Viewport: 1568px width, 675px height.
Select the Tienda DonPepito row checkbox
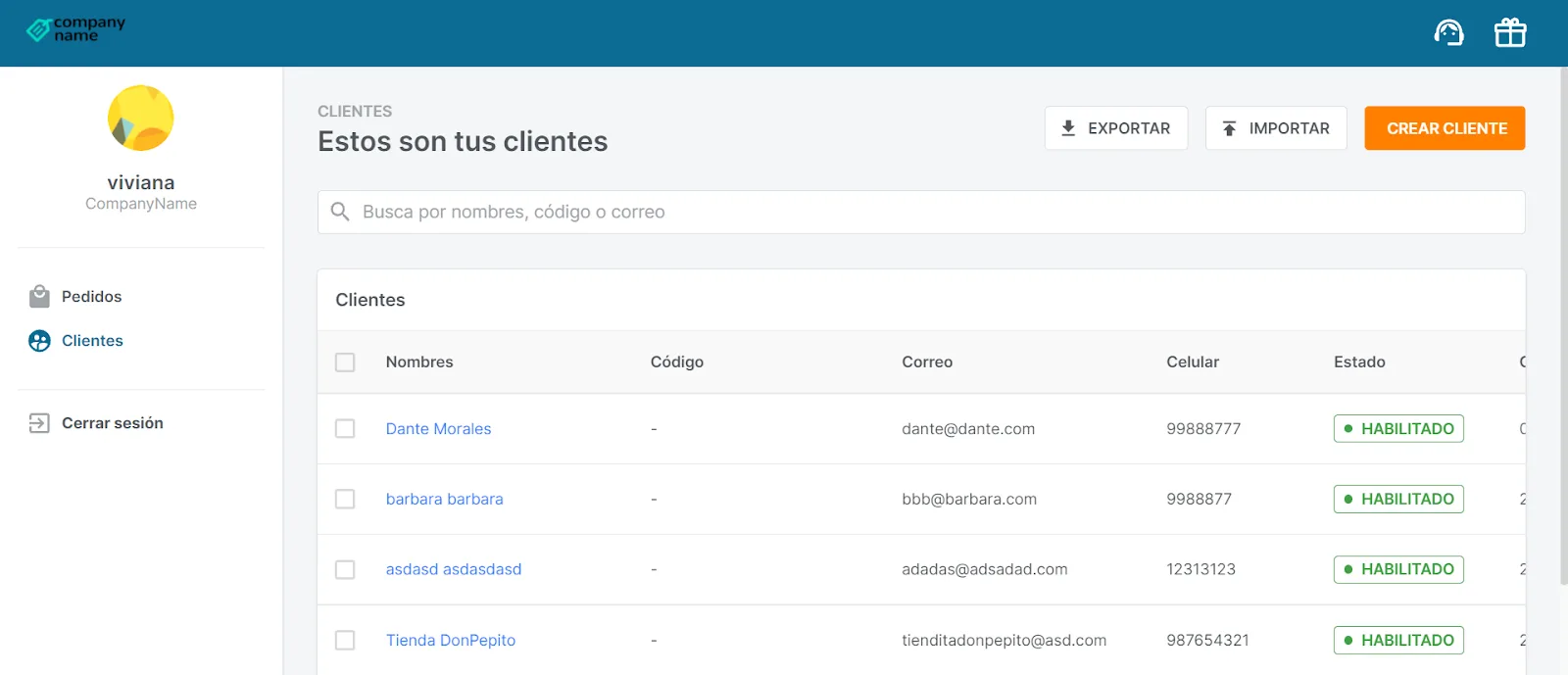coord(345,641)
